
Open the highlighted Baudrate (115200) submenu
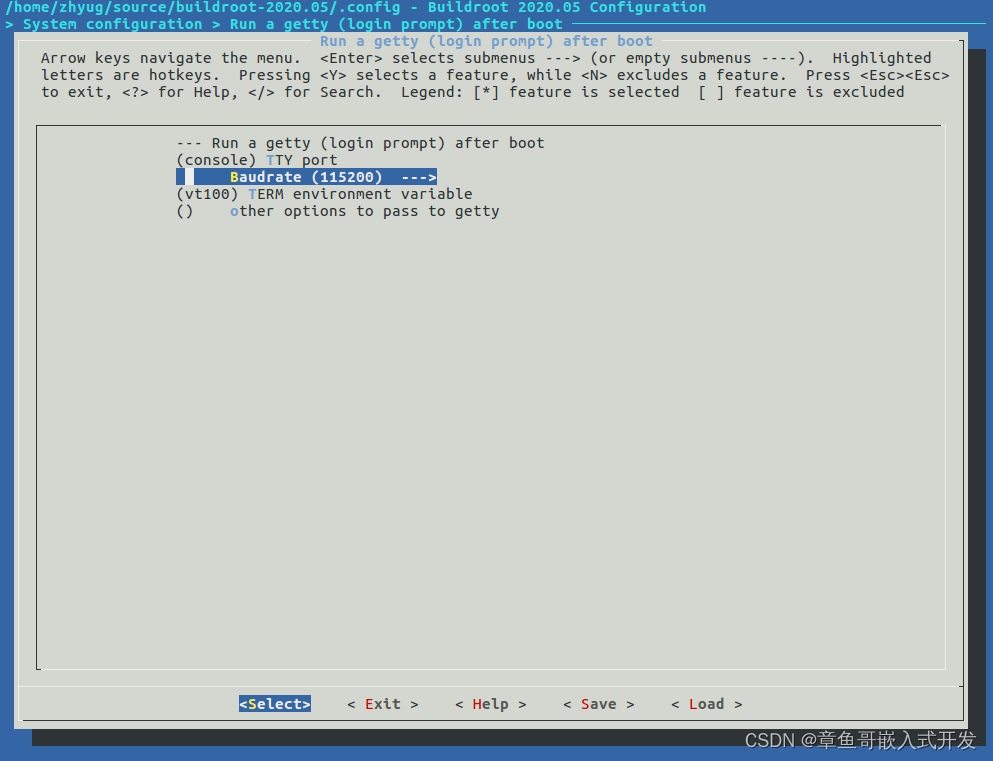[307, 177]
